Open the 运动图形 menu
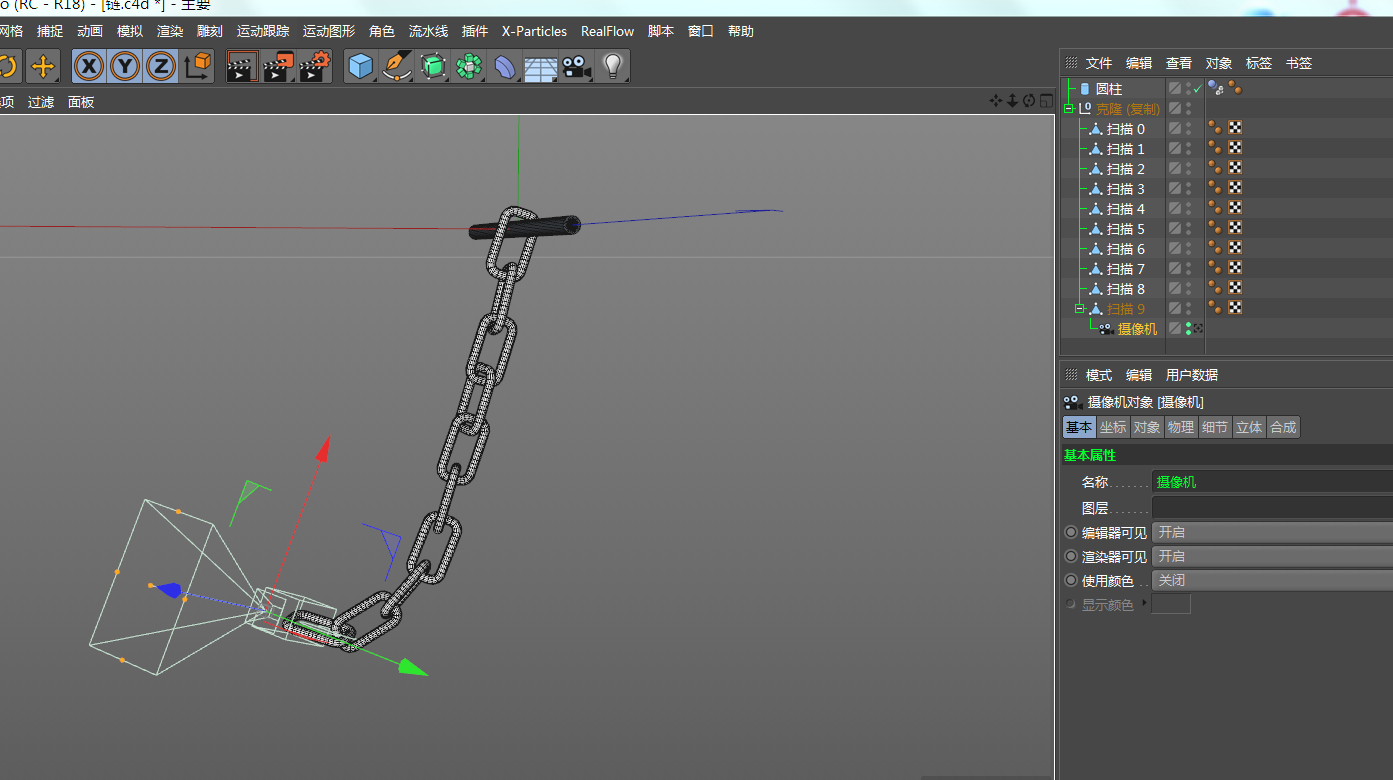Image resolution: width=1393 pixels, height=780 pixels. tap(328, 31)
